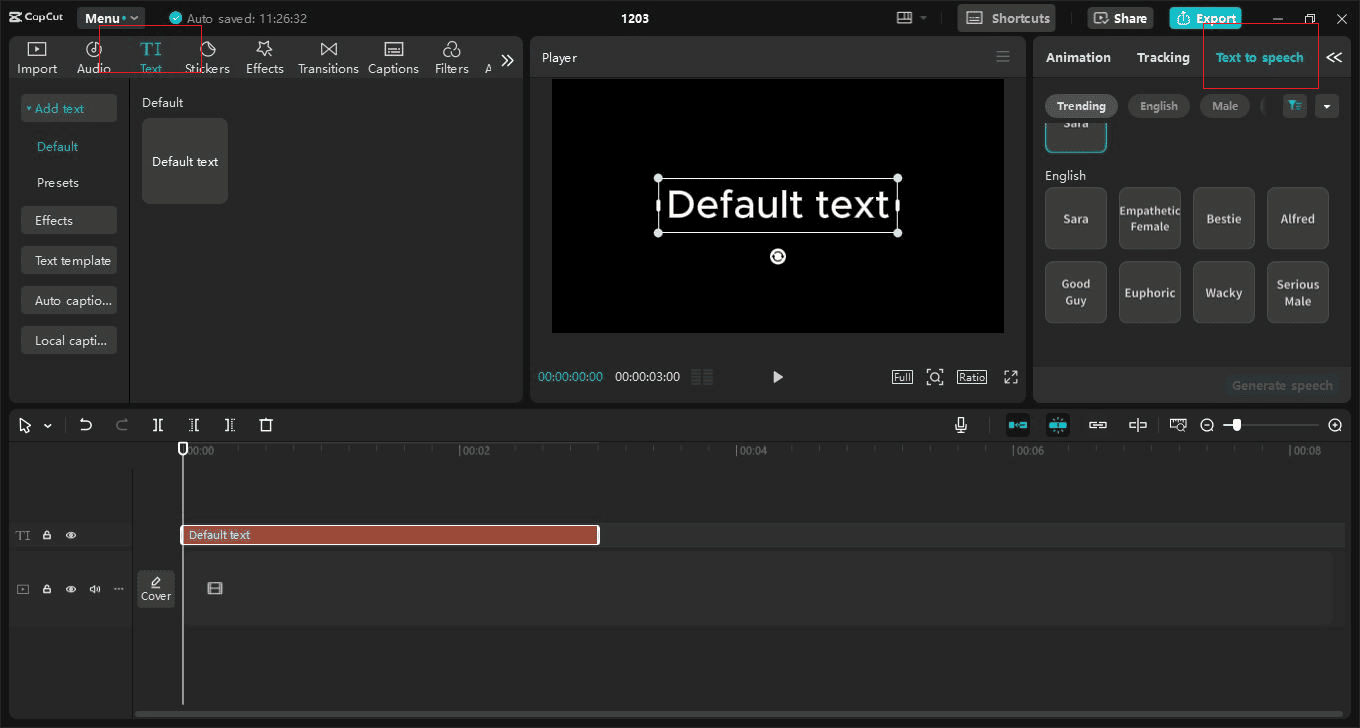Select the English voice filter
Viewport: 1360px width, 728px height.
pos(1159,106)
